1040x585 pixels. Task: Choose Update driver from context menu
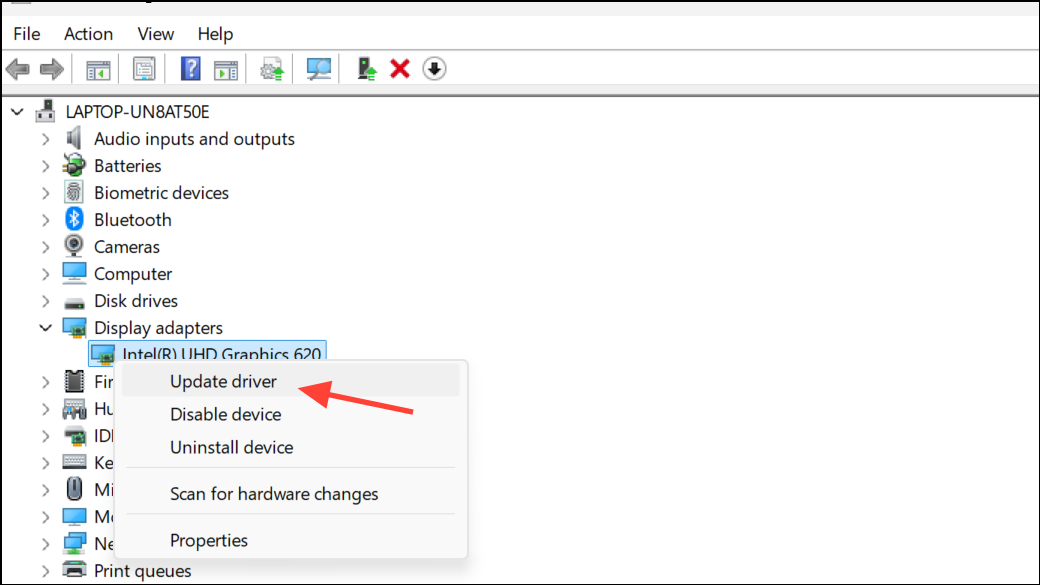(223, 381)
